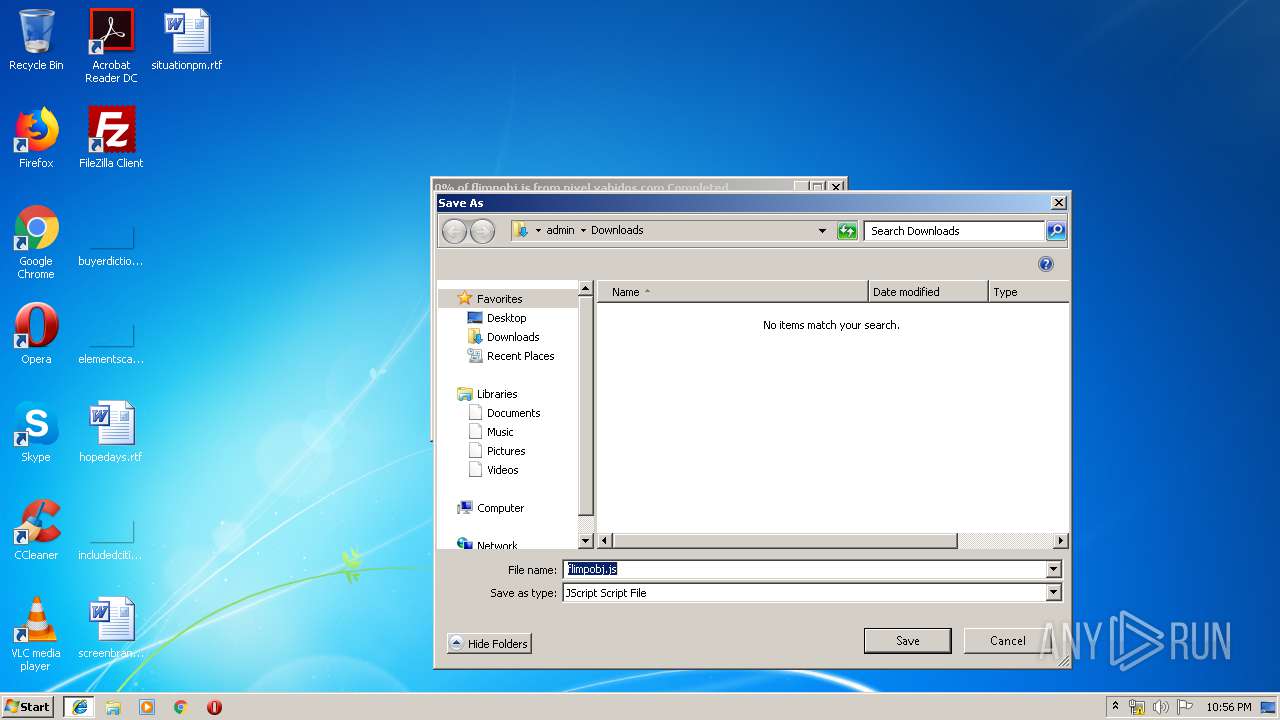Open address bar history dropdown arrow
The width and height of the screenshot is (1280, 720).
[x=822, y=231]
